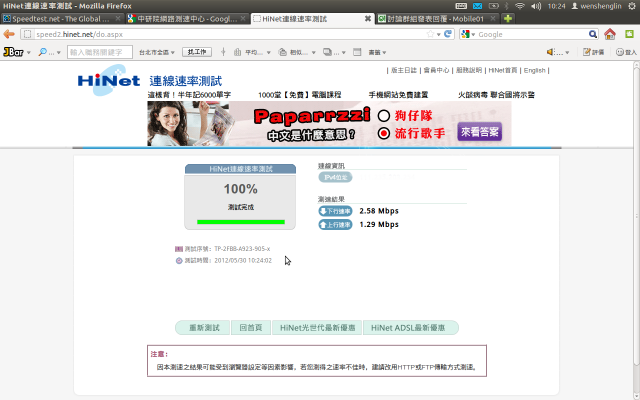Click the JBar building chart icon
Image resolution: width=640 pixels, height=400 pixels.
(237, 52)
